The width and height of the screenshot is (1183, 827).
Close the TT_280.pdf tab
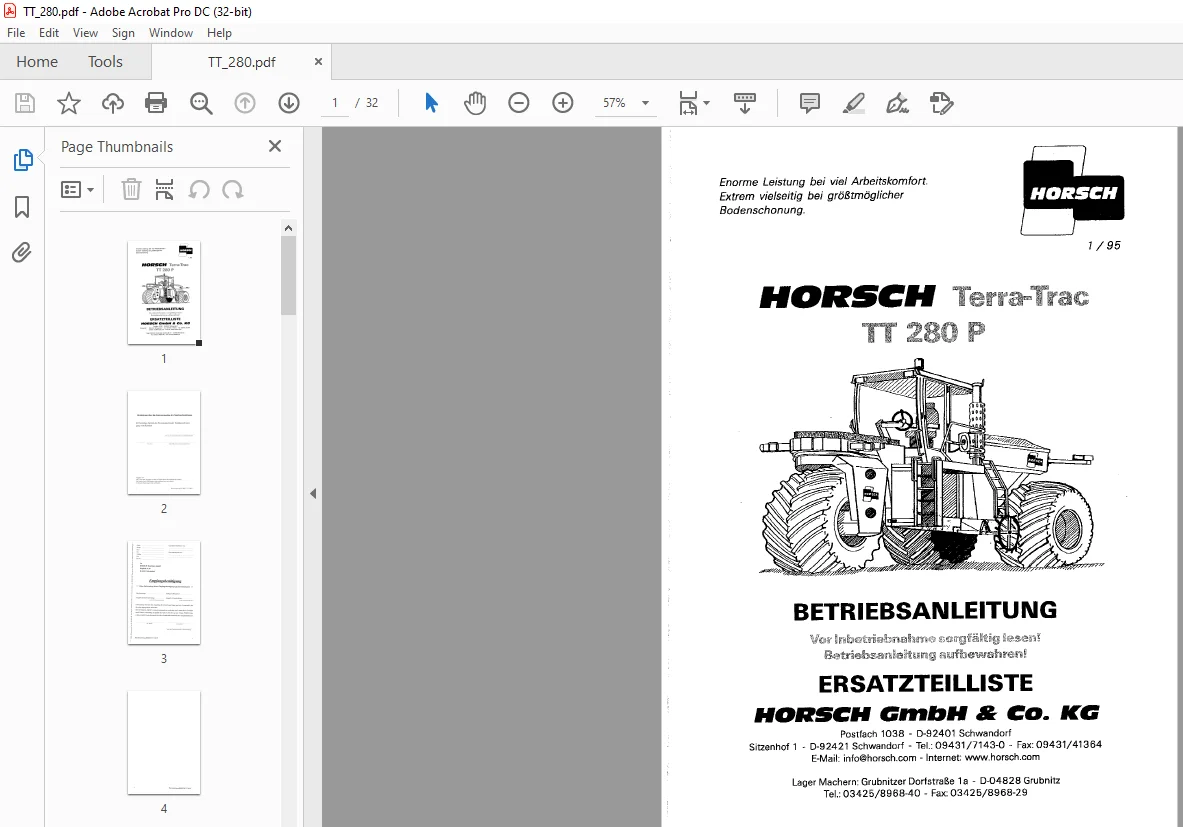click(x=318, y=62)
